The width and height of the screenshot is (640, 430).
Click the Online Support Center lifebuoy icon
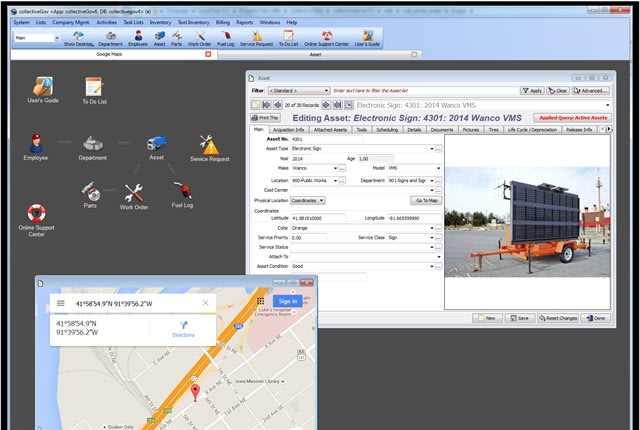[x=37, y=214]
